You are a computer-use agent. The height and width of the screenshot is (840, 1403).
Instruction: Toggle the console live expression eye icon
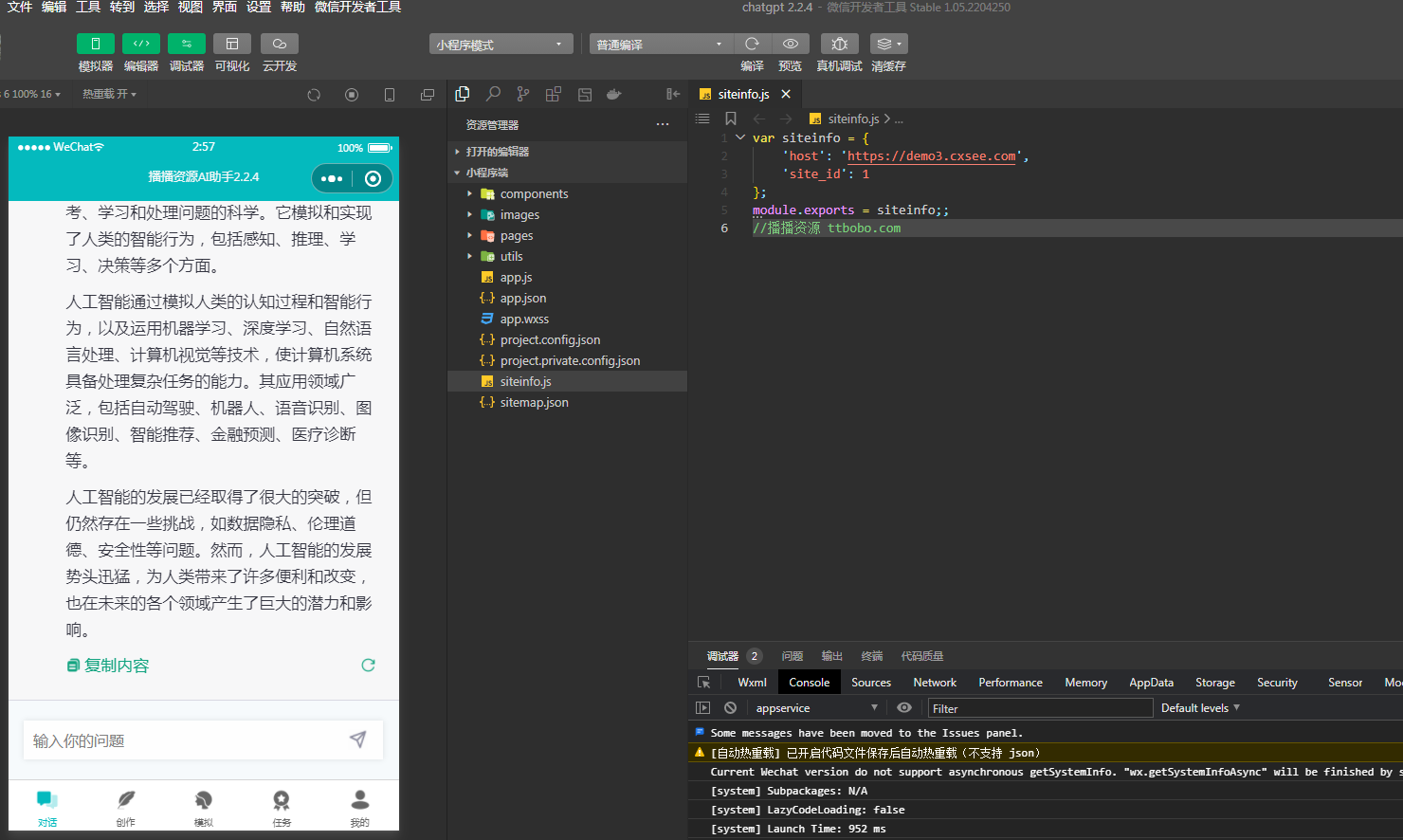[x=904, y=708]
